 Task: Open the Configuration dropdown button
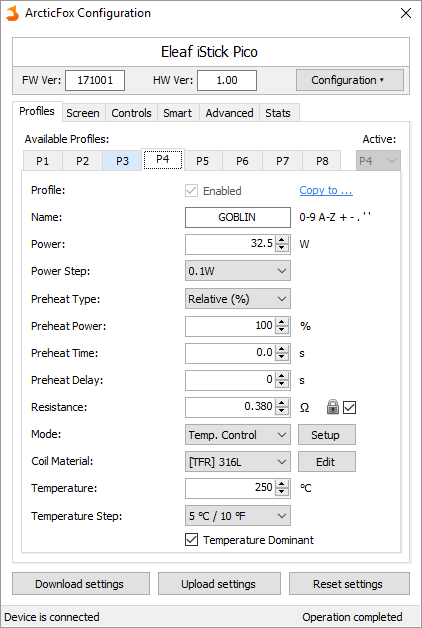(350, 80)
